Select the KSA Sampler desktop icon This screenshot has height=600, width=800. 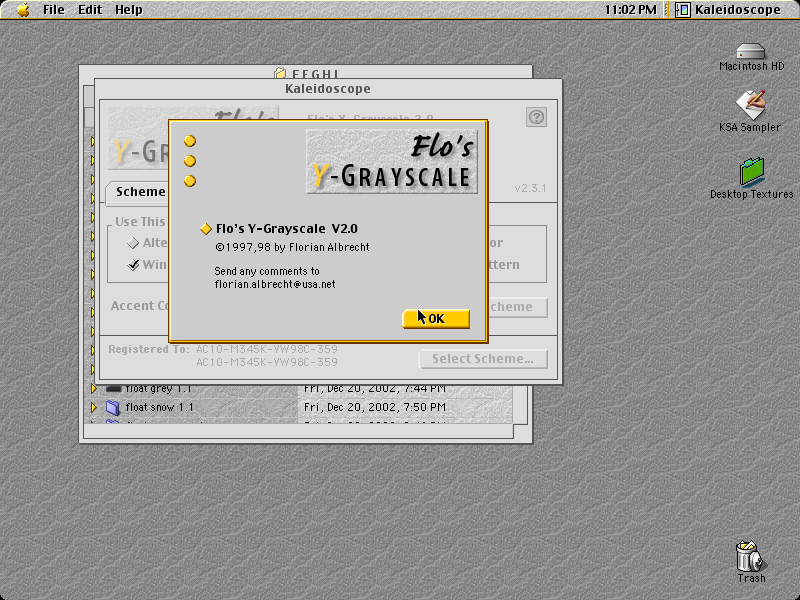click(x=751, y=105)
